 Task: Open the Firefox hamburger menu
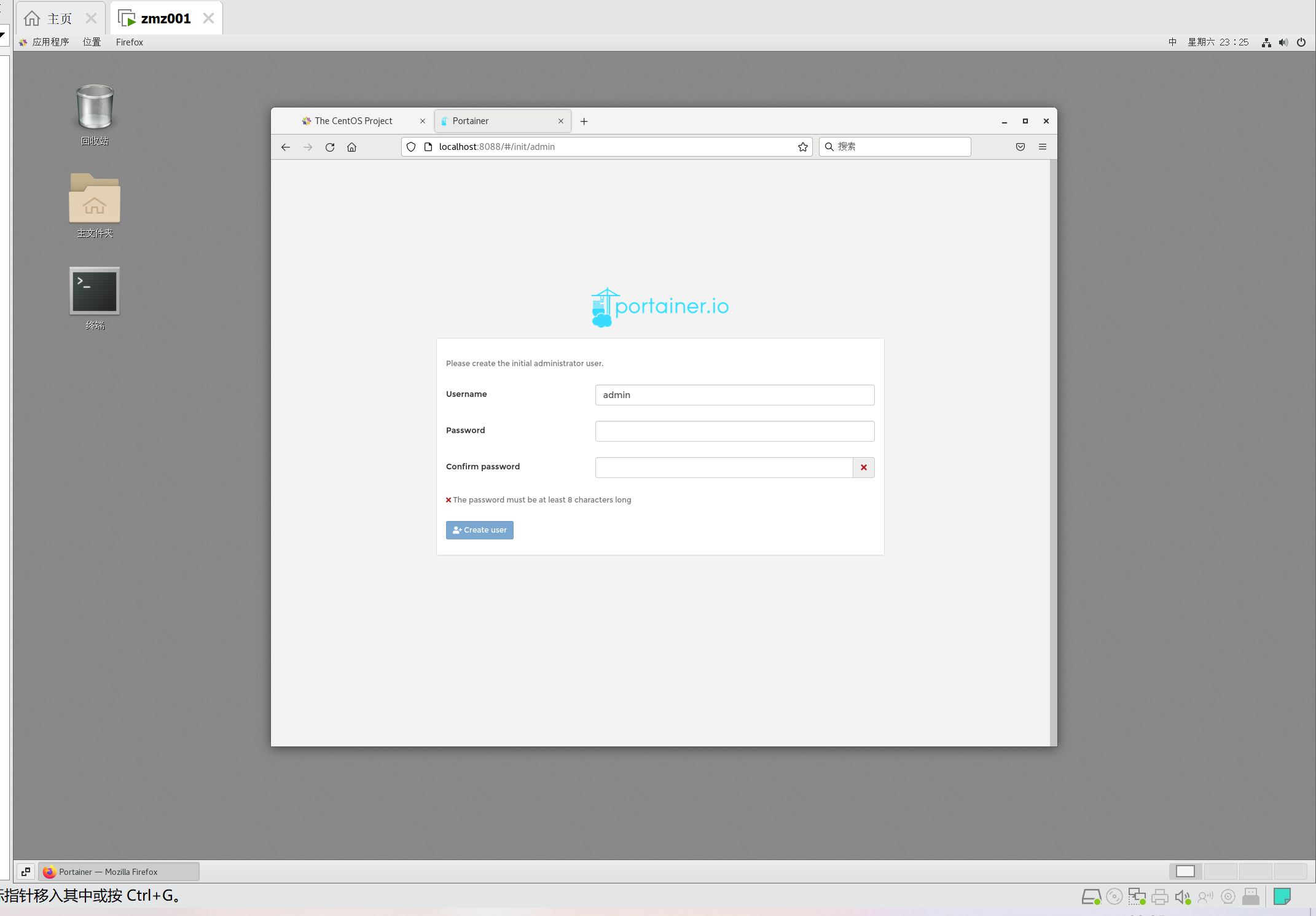[x=1043, y=147]
